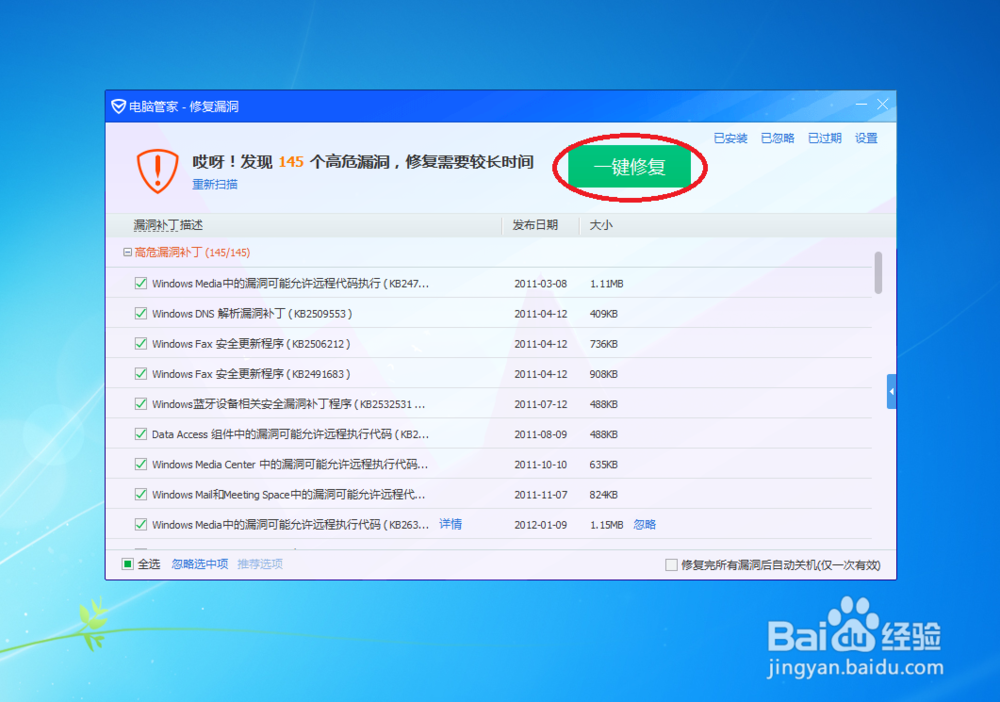Image resolution: width=1000 pixels, height=702 pixels.
Task: Uncheck the KB247... Windows Media patch checkbox
Action: pyautogui.click(x=141, y=283)
